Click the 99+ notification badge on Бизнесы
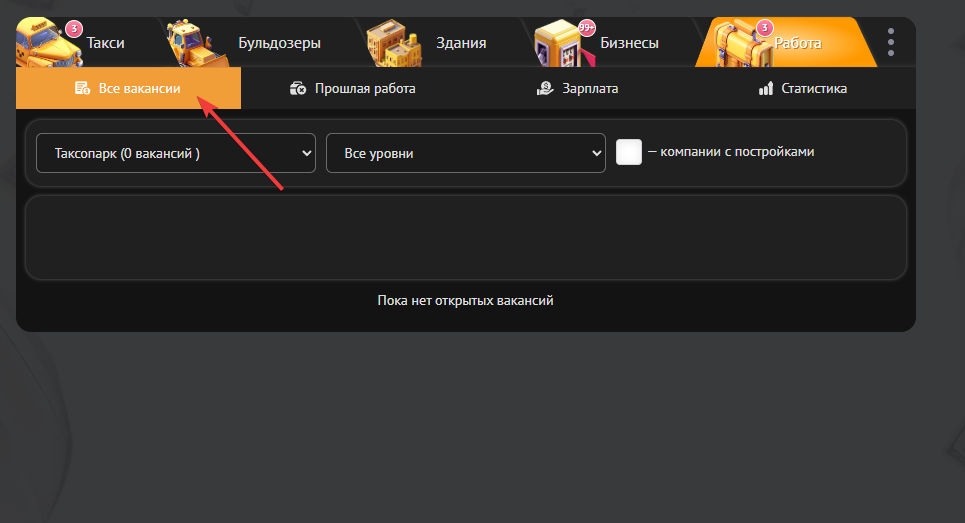The width and height of the screenshot is (965, 523). pos(586,27)
